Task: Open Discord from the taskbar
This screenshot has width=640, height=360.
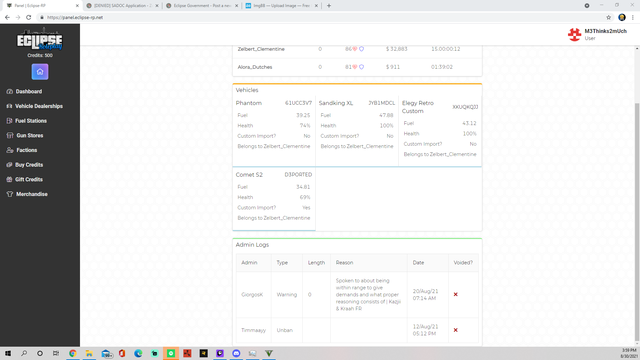Action: click(x=236, y=353)
